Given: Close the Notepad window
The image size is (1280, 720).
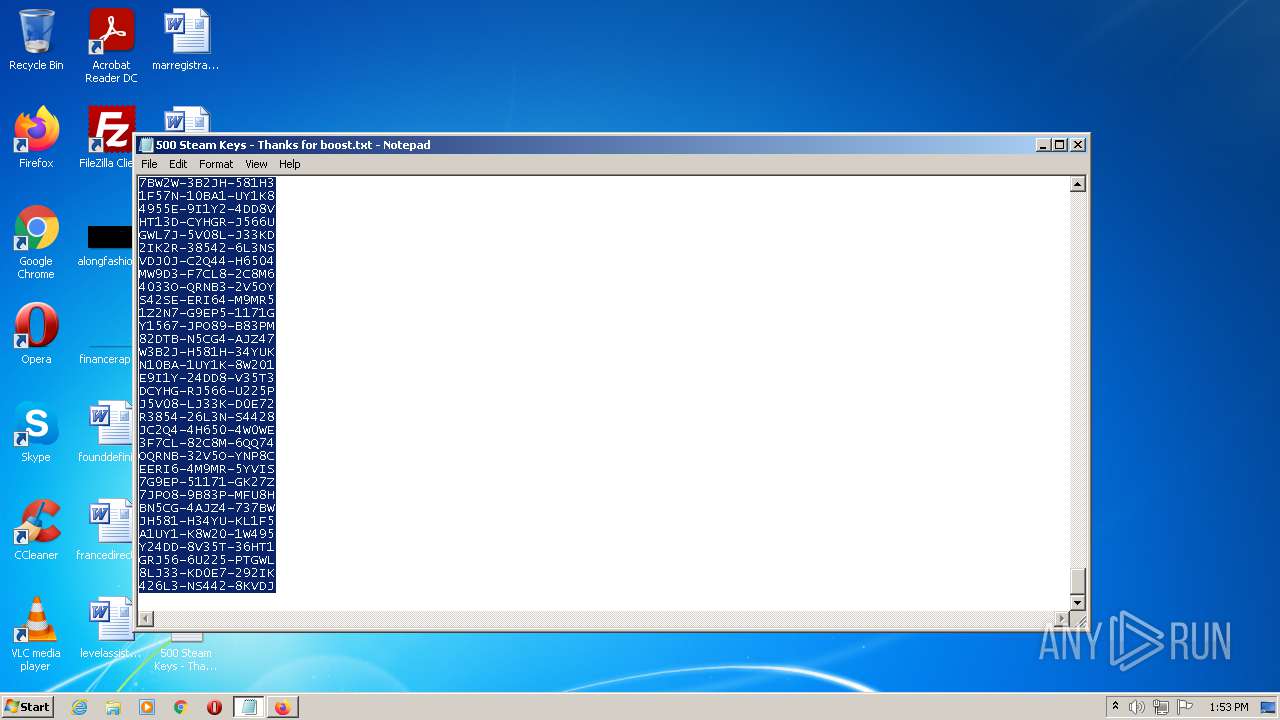Looking at the screenshot, I should tap(1078, 145).
